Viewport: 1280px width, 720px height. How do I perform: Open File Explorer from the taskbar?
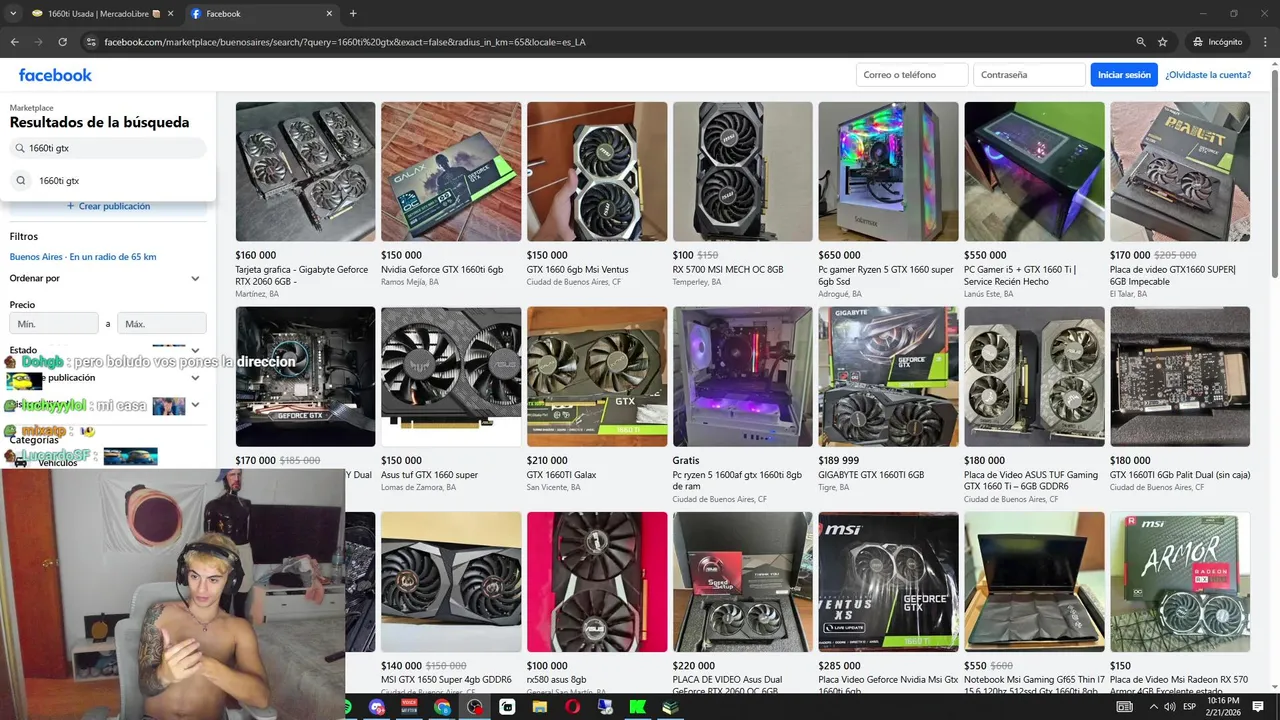(540, 707)
